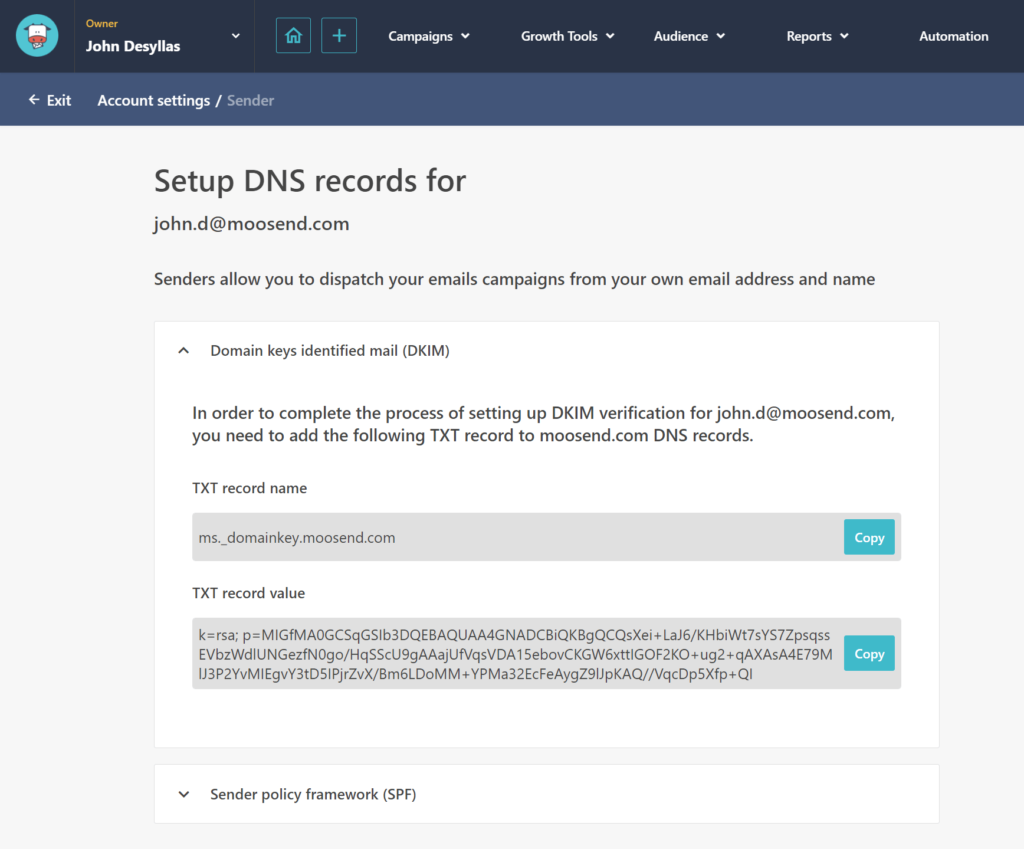1024x849 pixels.
Task: Click the collapse arrow on the DKIM section
Action: (183, 350)
